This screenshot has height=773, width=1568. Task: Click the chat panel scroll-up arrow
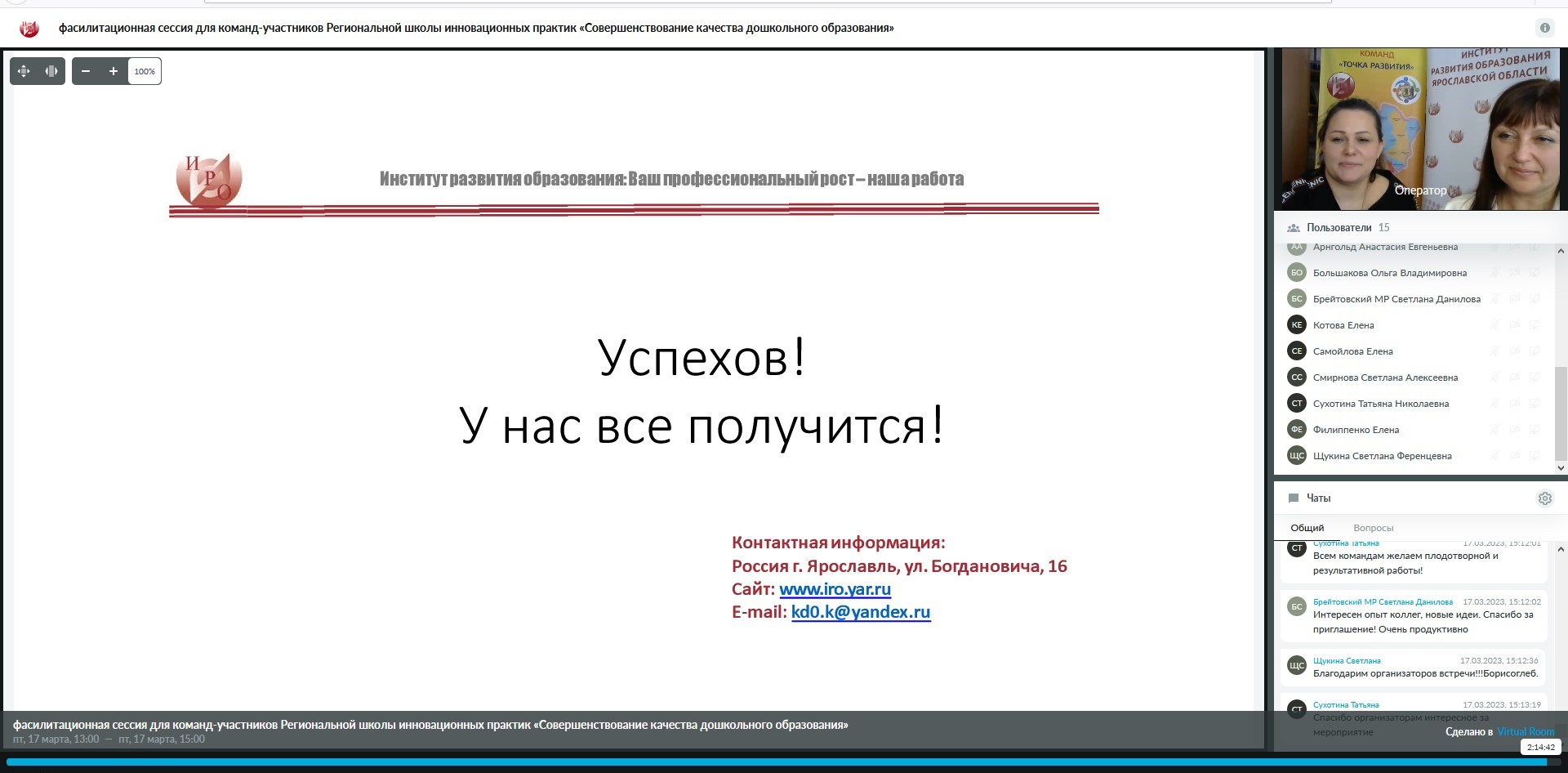(1561, 549)
